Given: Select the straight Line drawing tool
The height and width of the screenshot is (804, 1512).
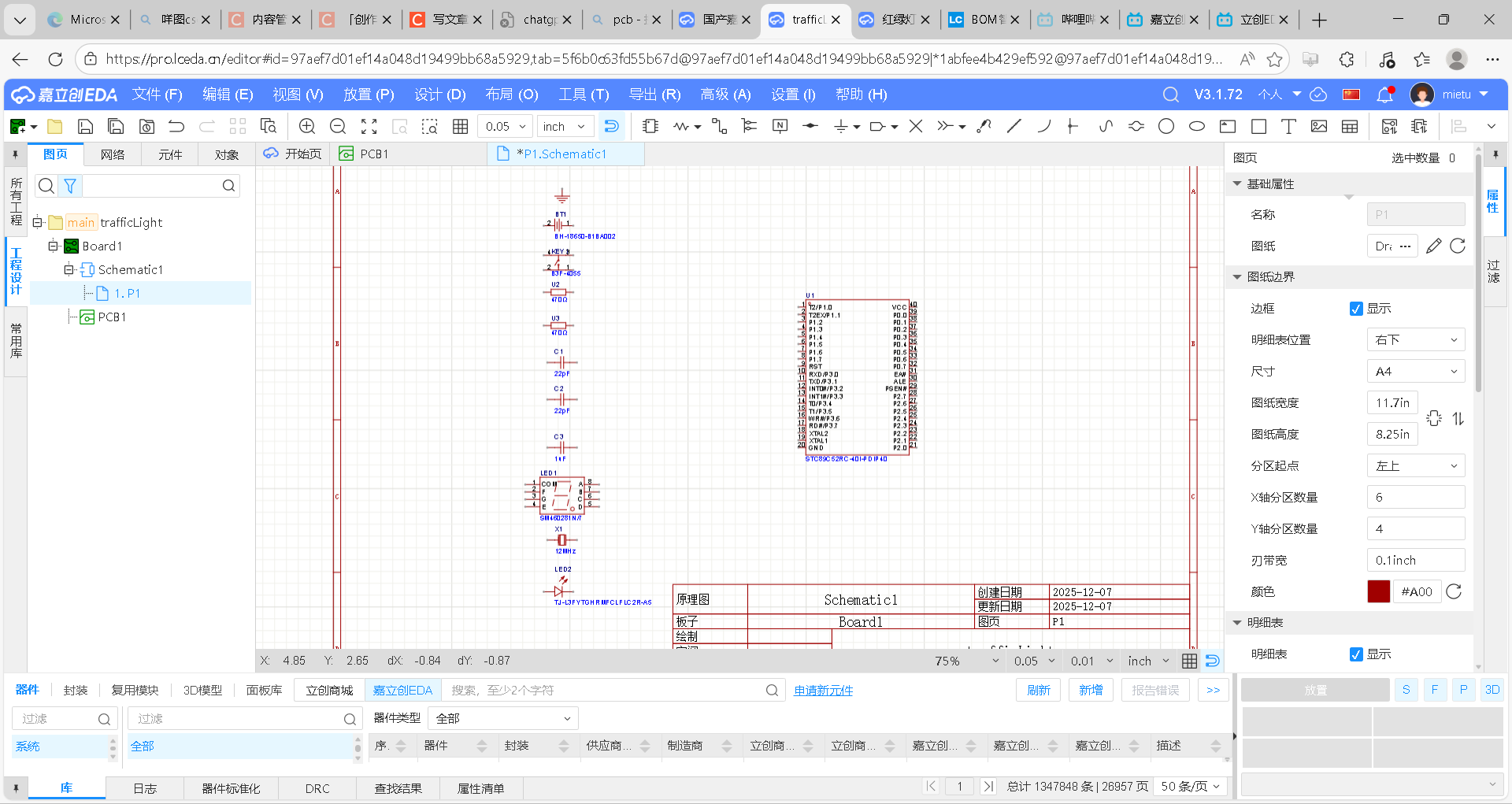Looking at the screenshot, I should point(1014,126).
